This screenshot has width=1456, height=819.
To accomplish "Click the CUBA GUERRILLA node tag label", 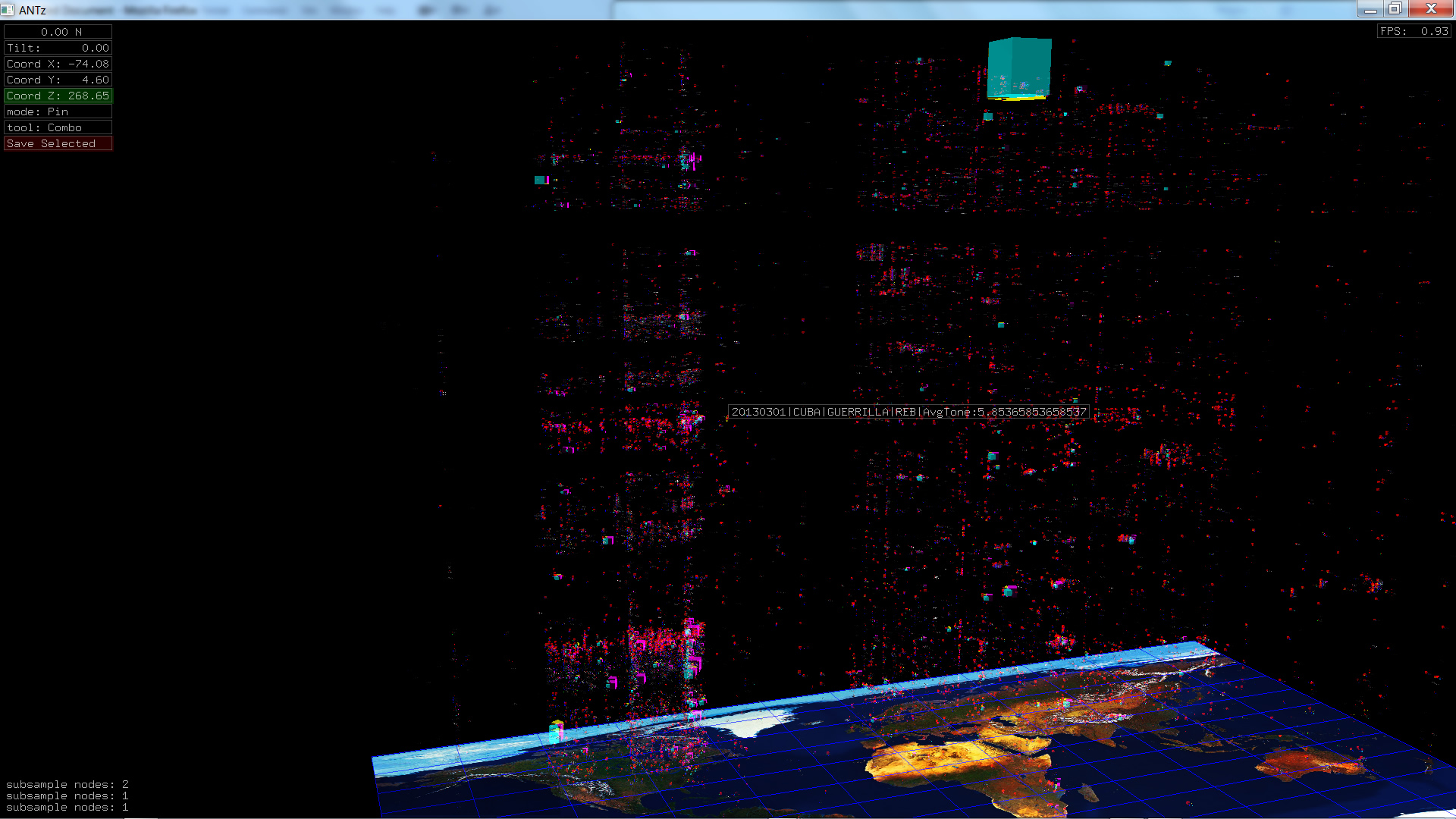I will (908, 412).
